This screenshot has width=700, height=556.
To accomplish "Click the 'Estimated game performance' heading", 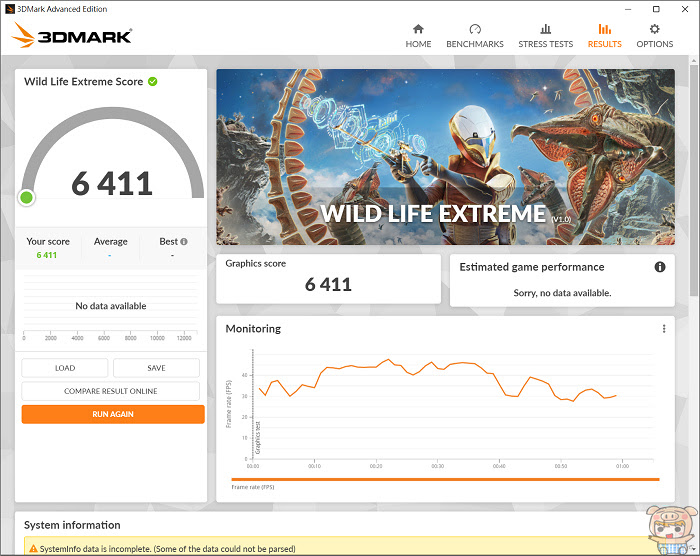I will [532, 267].
